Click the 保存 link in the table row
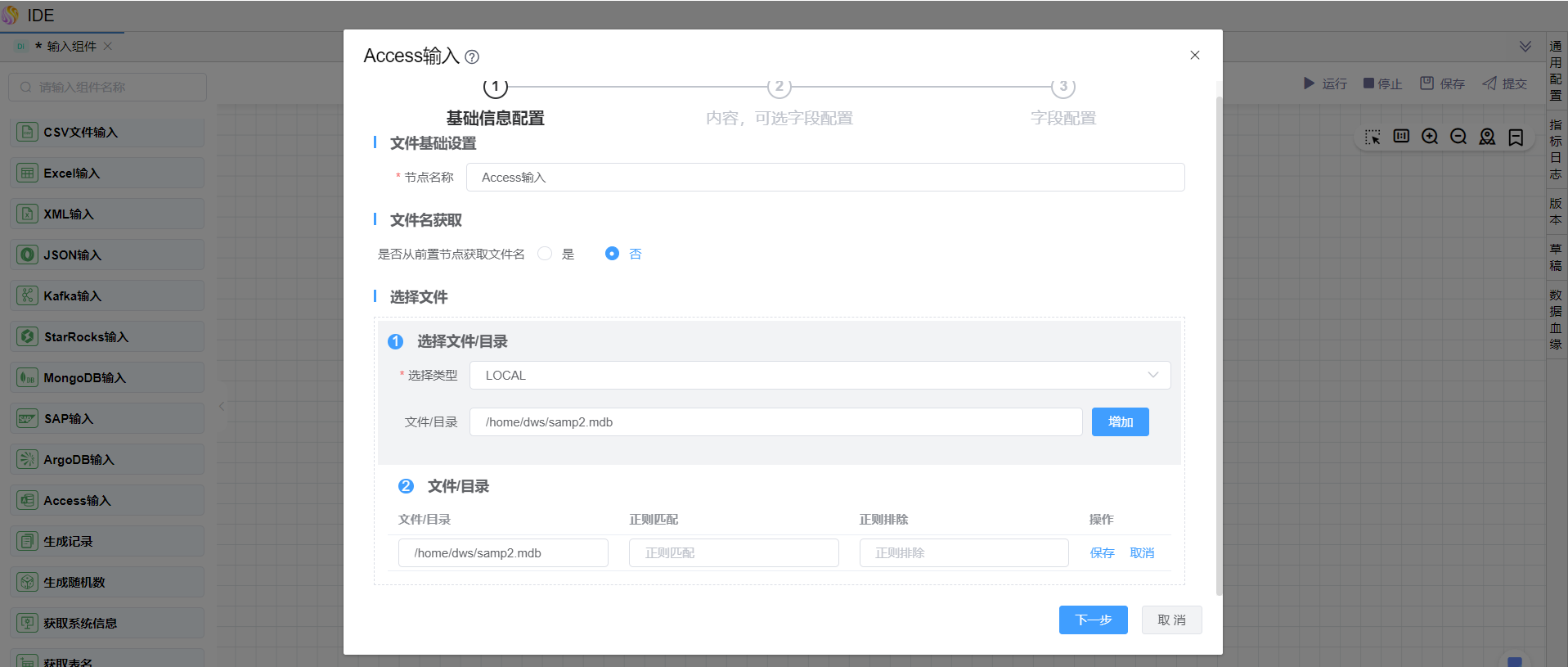The image size is (1568, 667). tap(1102, 553)
